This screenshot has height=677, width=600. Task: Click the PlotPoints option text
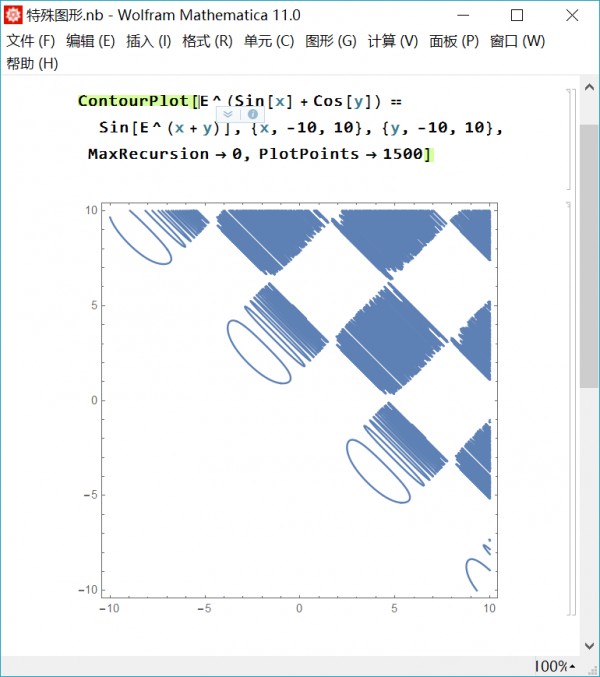click(x=309, y=154)
